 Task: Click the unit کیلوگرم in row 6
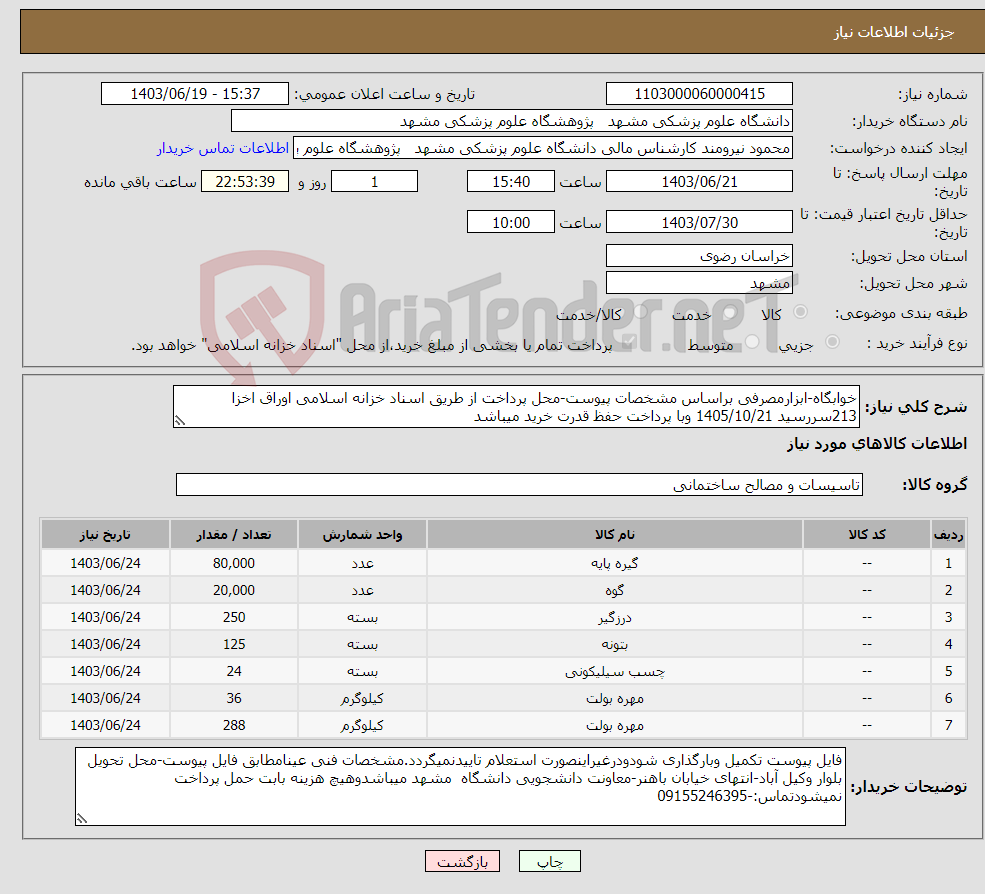362,699
